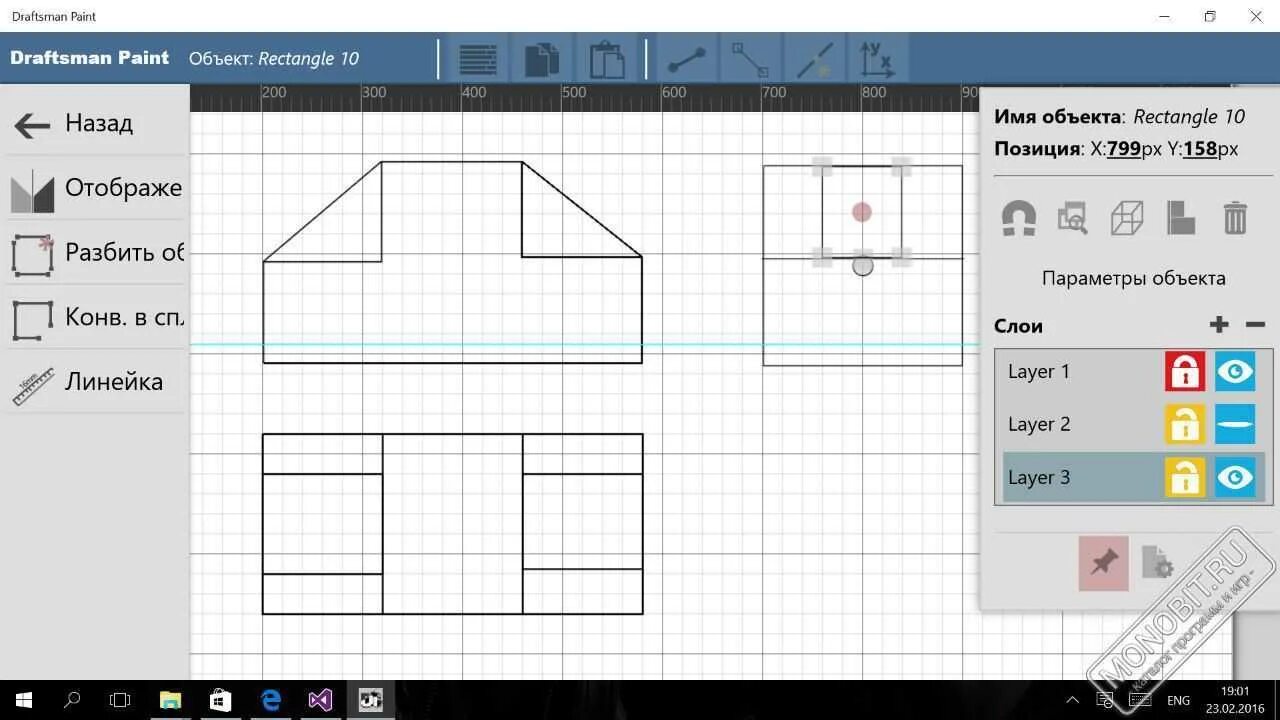This screenshot has width=1280, height=720.
Task: Hide Layer 3 with its eye icon
Action: coord(1235,477)
